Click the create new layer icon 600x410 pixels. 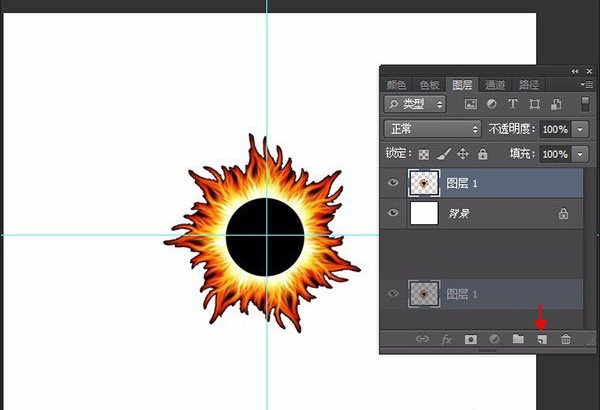[541, 339]
